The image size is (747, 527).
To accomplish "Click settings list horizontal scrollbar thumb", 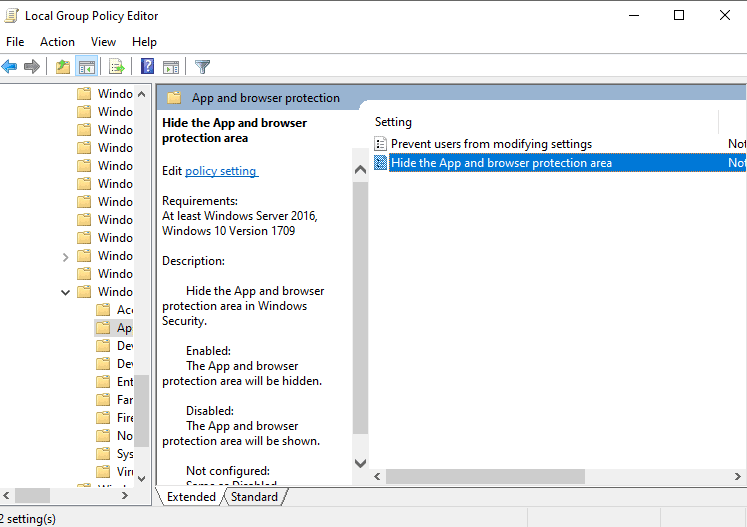I will pos(485,476).
